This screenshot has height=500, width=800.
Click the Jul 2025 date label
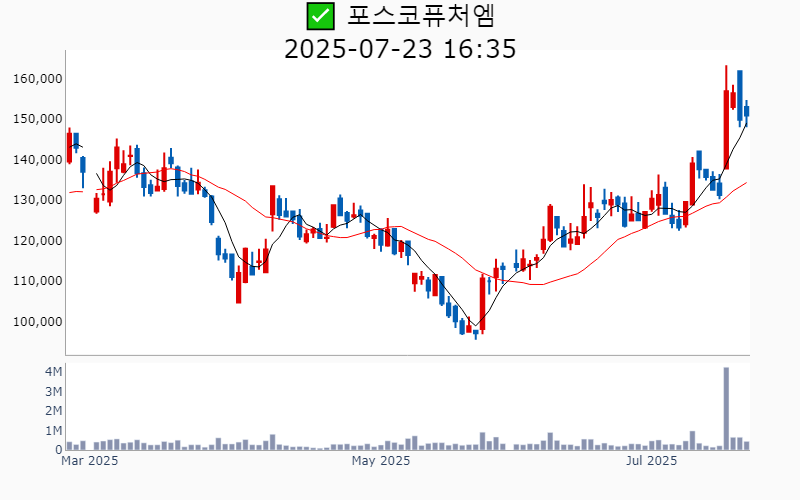(x=652, y=461)
